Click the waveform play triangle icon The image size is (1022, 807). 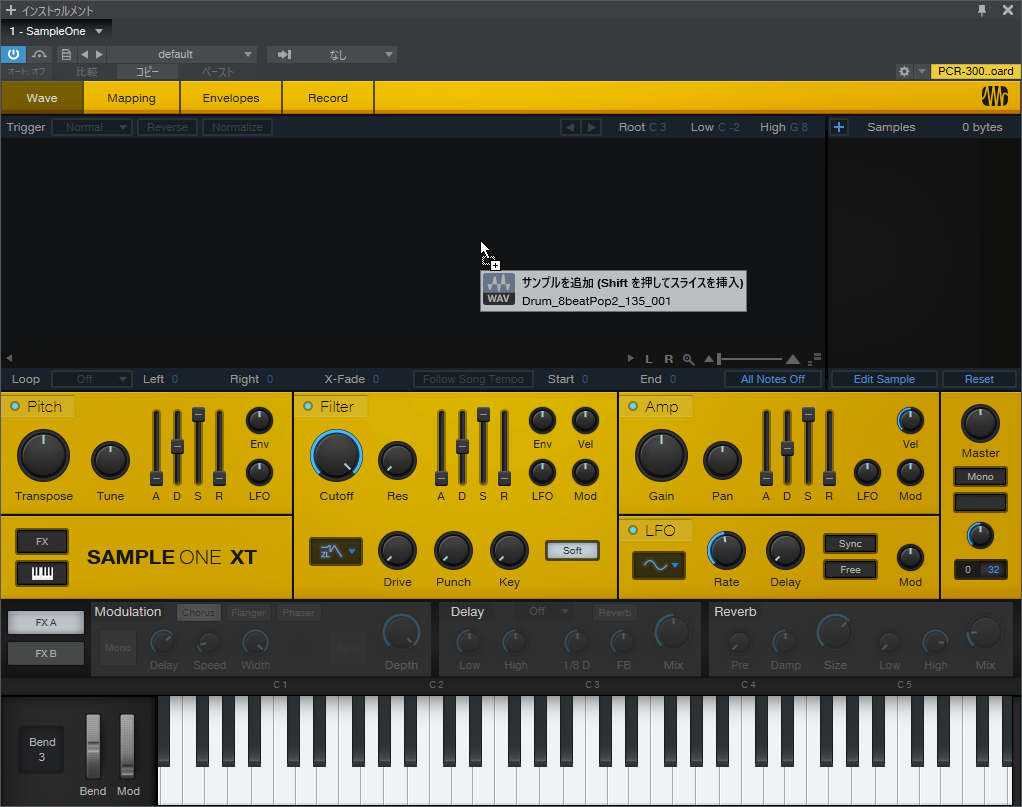pyautogui.click(x=630, y=359)
